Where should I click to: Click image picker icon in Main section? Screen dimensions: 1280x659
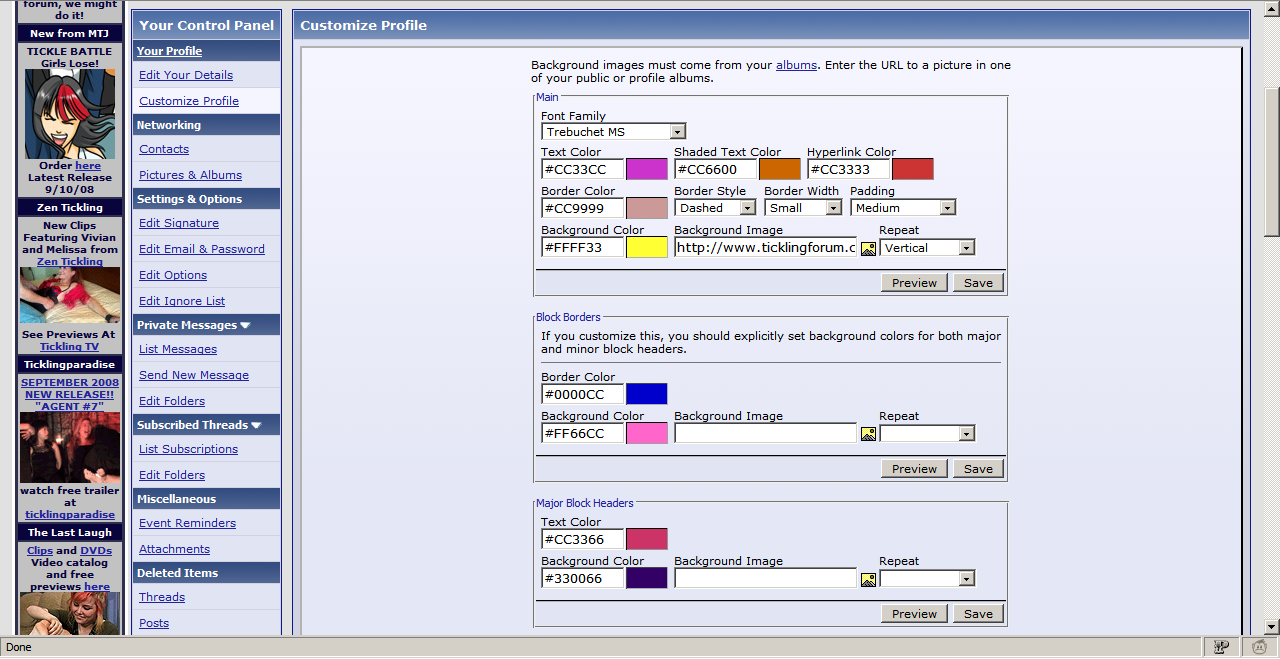(868, 248)
